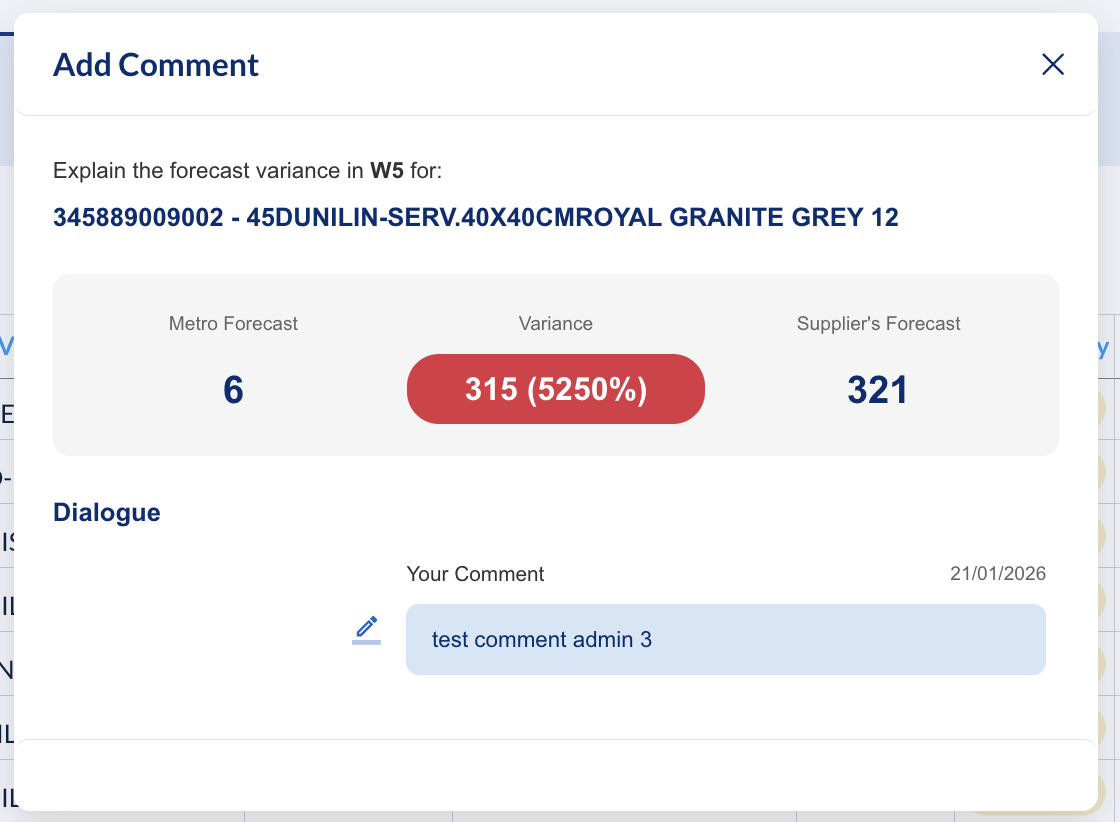
Task: Click the Supplier's Forecast value 321
Action: tap(877, 389)
